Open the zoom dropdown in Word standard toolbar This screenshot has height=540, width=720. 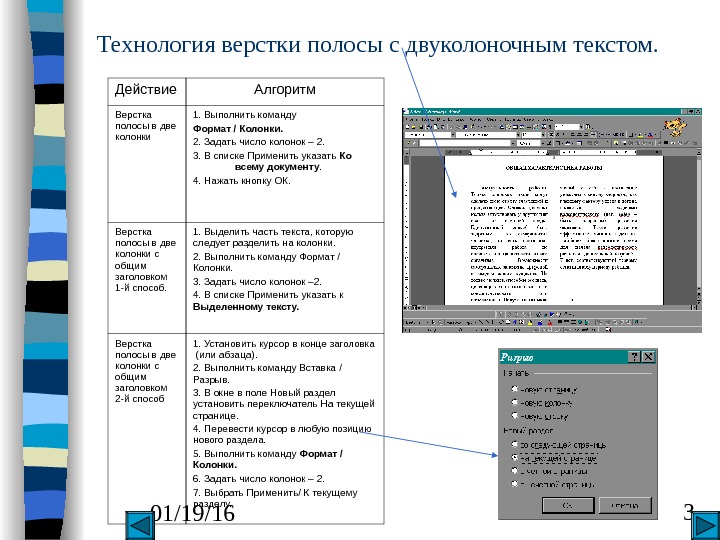tap(581, 127)
